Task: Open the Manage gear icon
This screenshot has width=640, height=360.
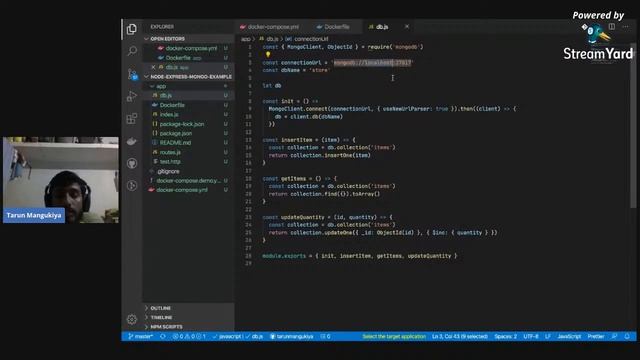Action: coord(131,319)
